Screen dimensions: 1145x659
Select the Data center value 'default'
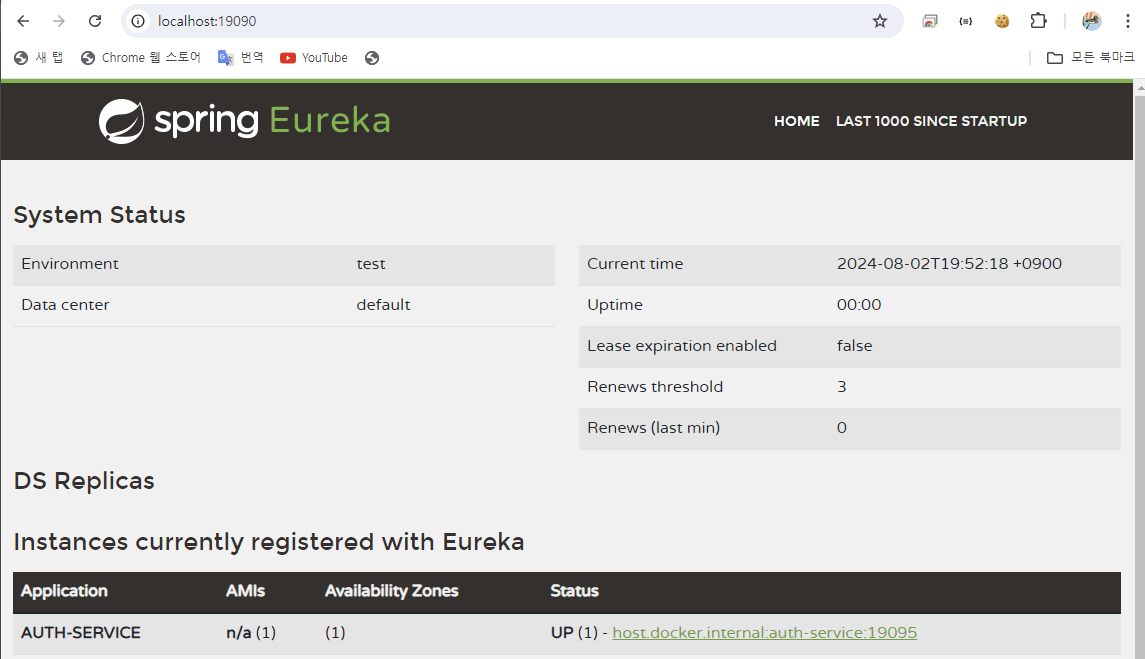coord(383,305)
